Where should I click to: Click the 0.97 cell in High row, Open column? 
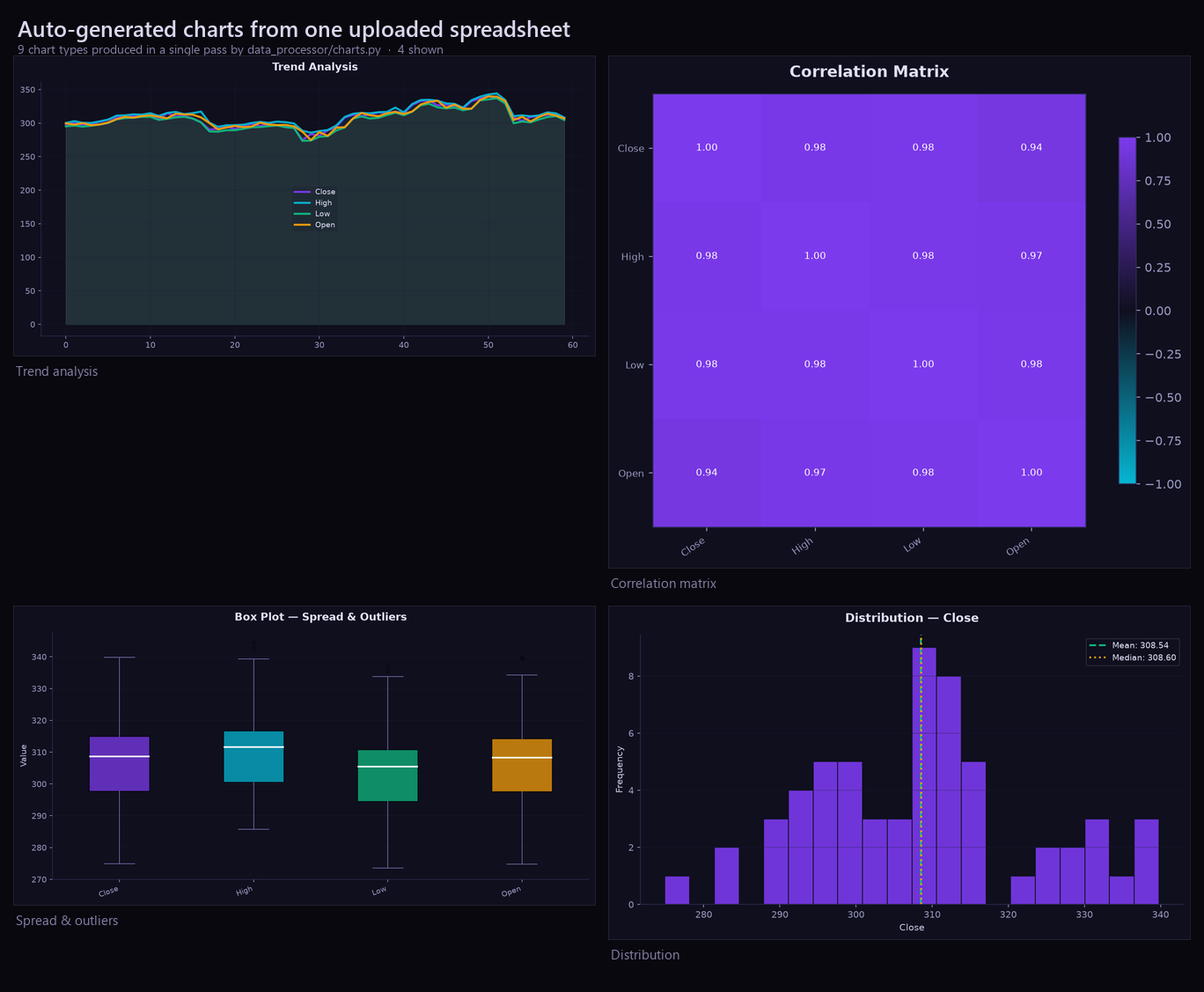(1031, 256)
